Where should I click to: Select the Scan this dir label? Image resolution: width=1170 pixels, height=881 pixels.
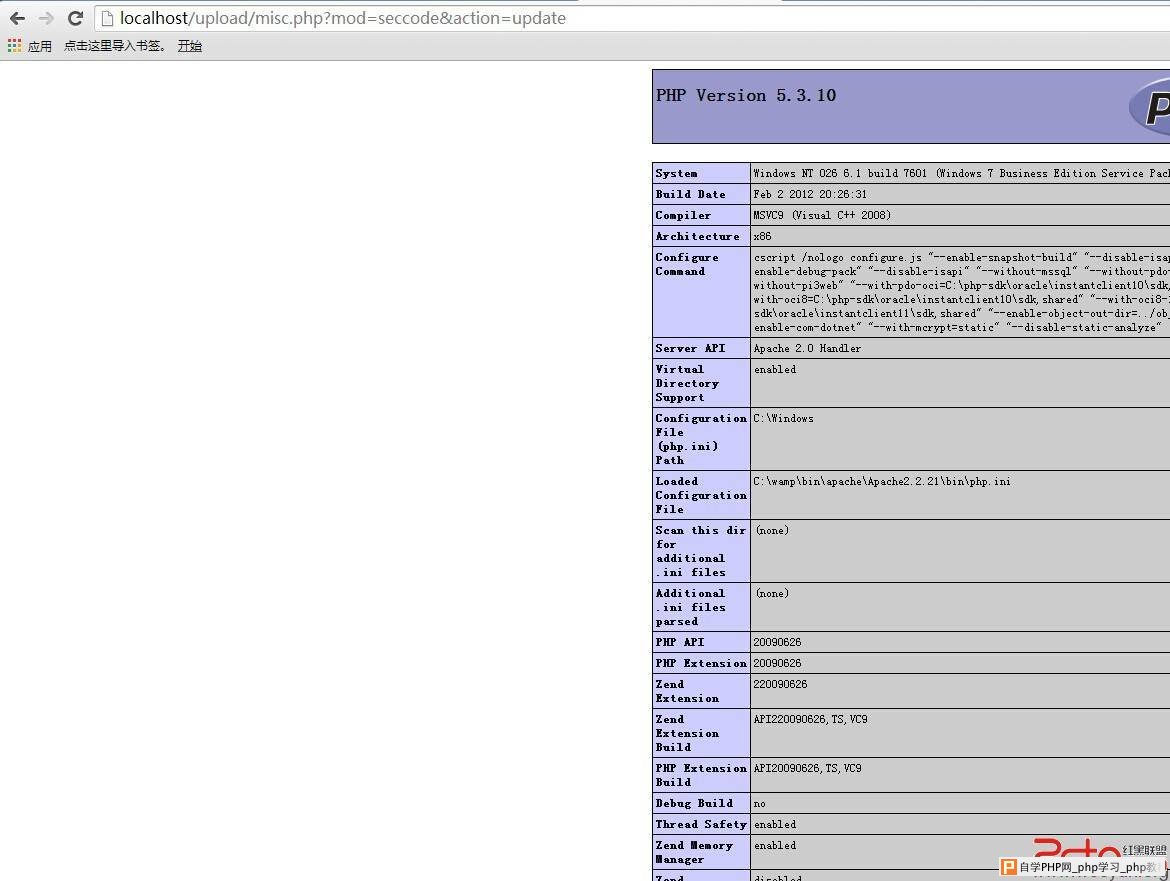coord(701,551)
